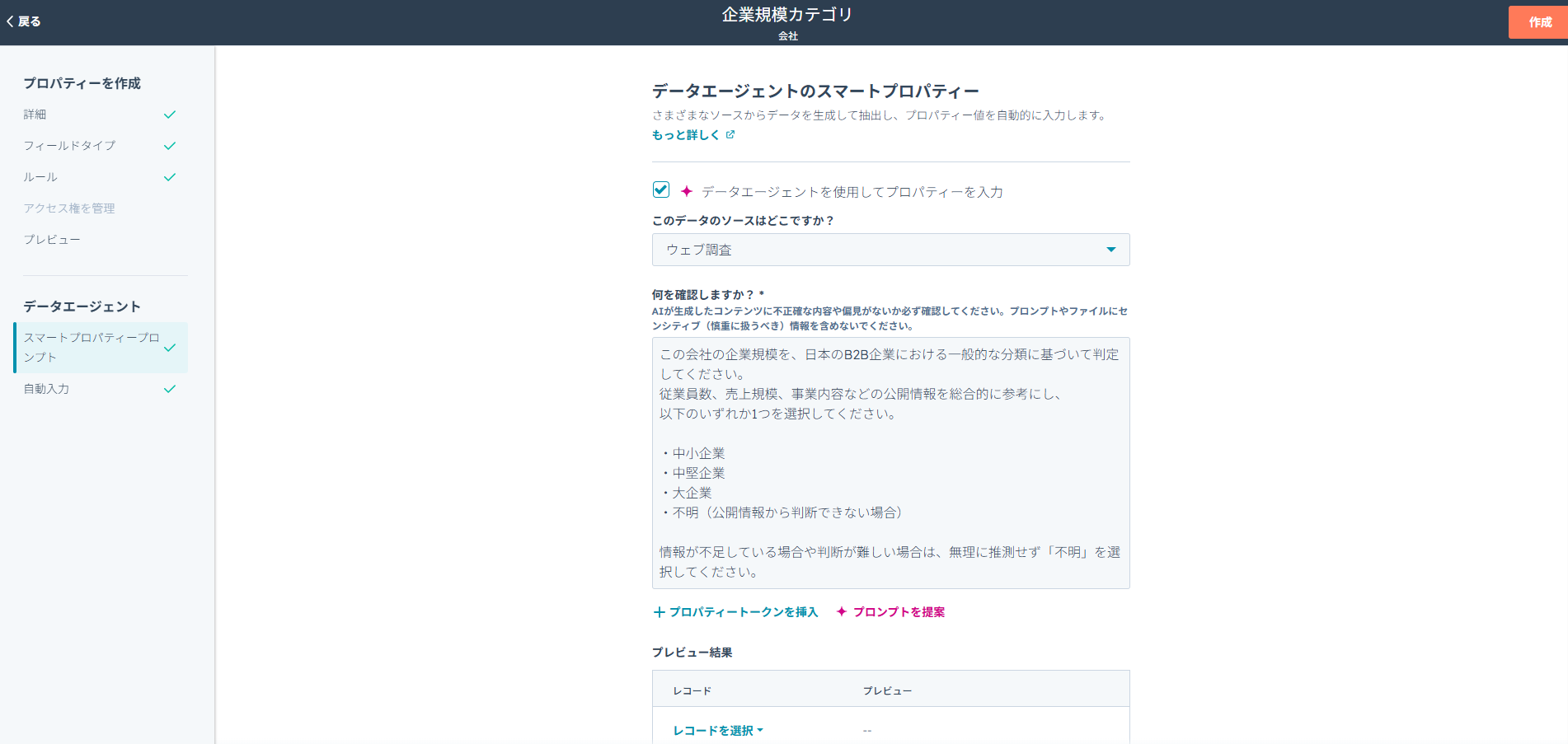Click the back chevron icon next to 戻る
1568x744 pixels.
tap(10, 21)
